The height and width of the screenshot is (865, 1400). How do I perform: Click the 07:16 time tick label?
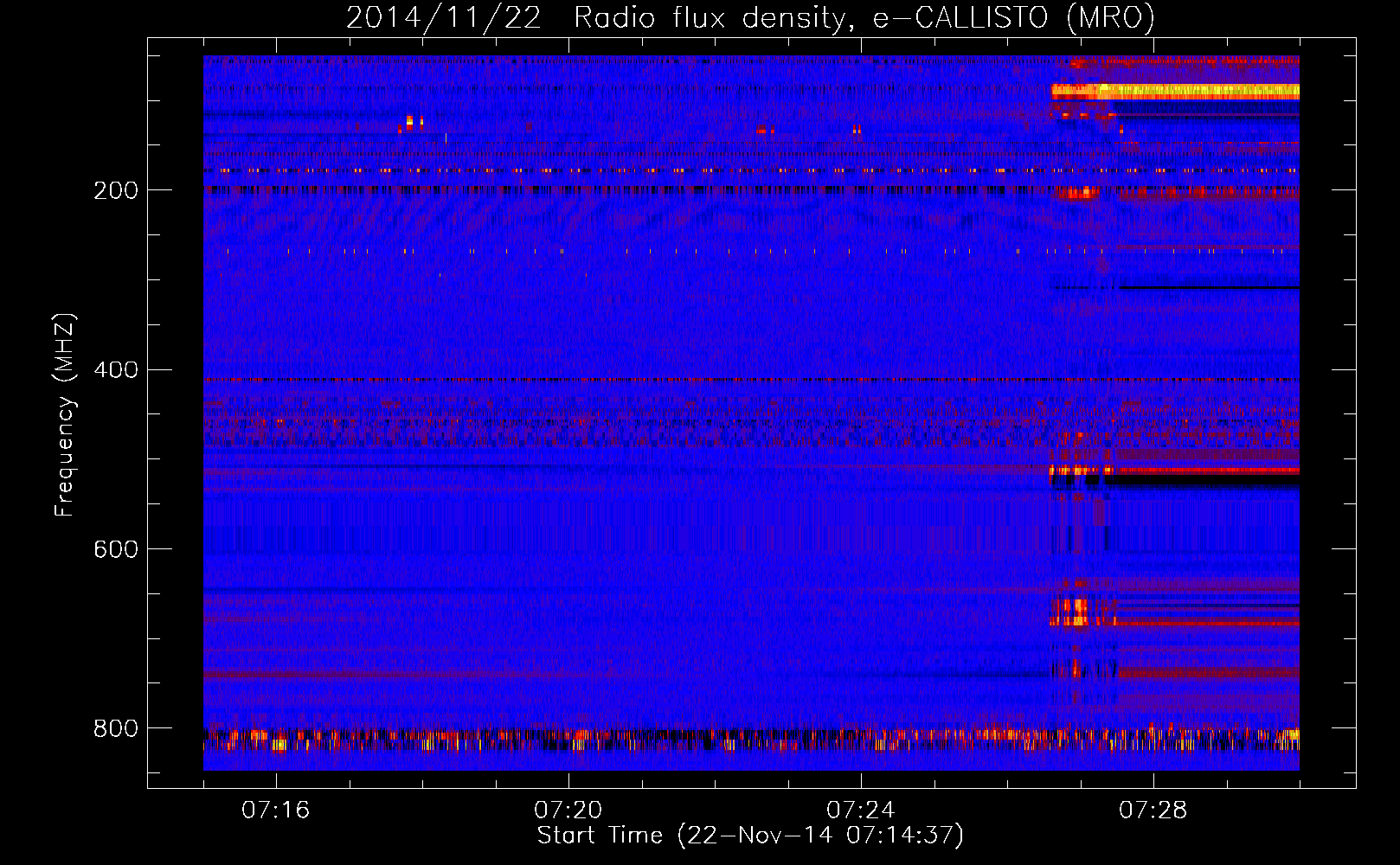(x=275, y=811)
